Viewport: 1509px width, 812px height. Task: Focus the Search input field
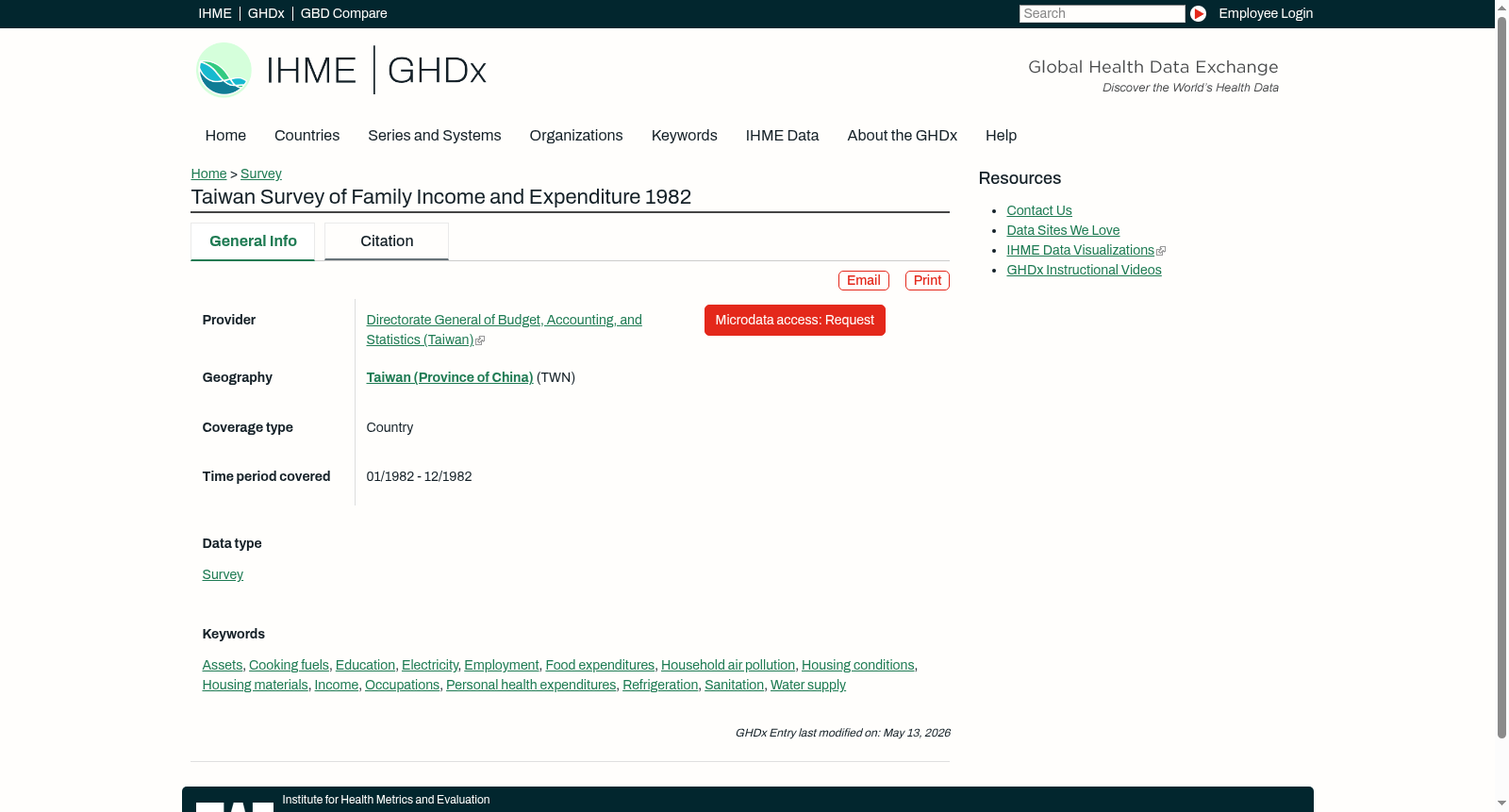click(1102, 13)
